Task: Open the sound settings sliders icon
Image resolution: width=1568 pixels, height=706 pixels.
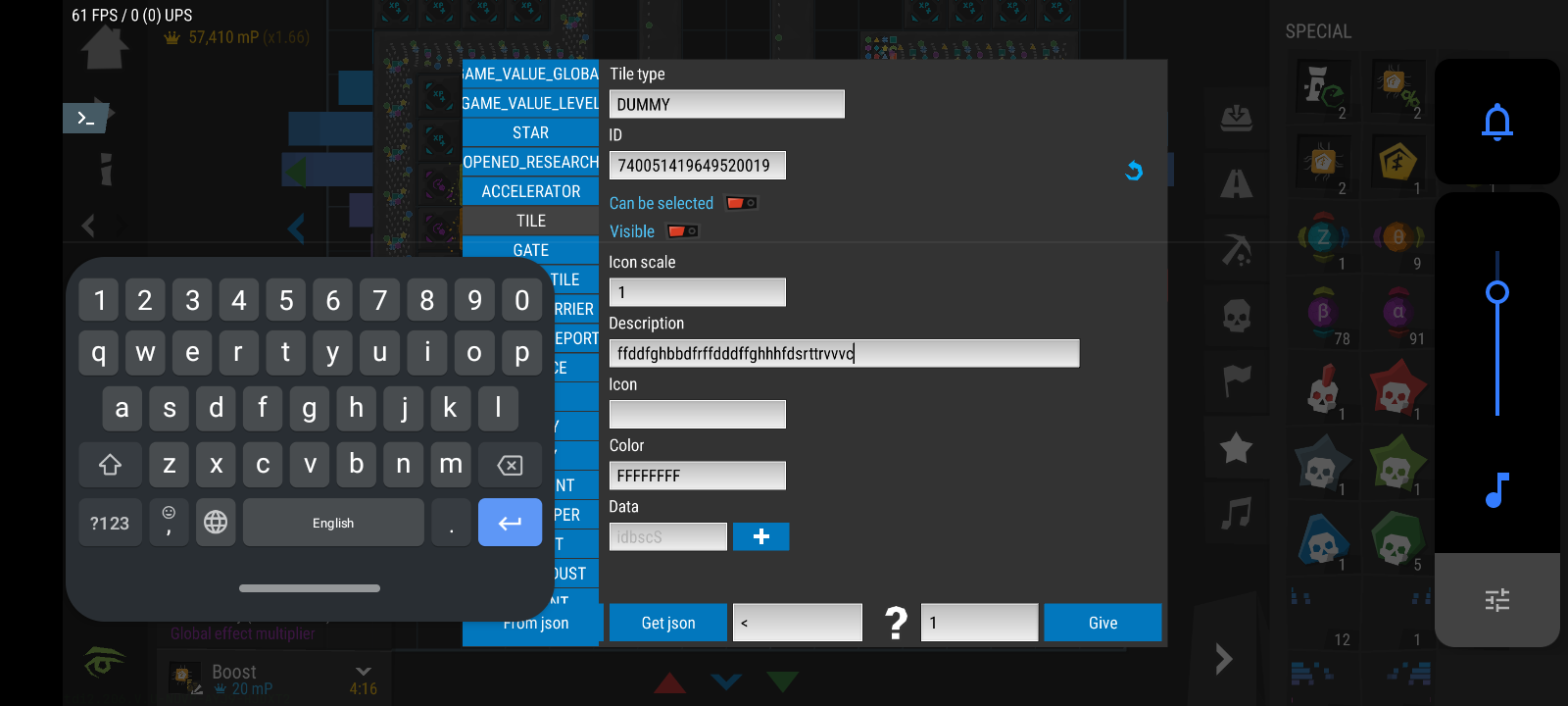Action: click(x=1496, y=599)
